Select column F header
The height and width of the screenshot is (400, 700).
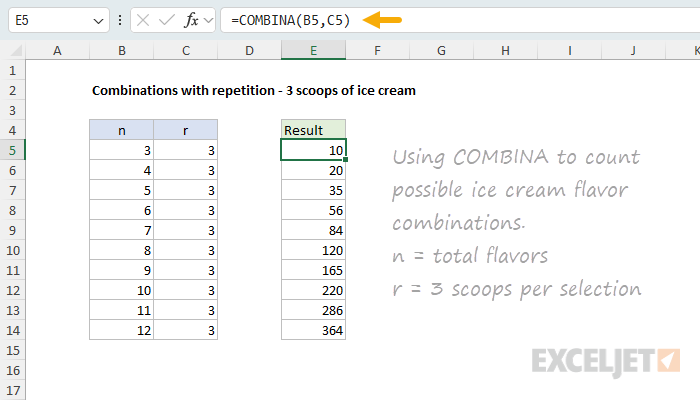click(377, 50)
